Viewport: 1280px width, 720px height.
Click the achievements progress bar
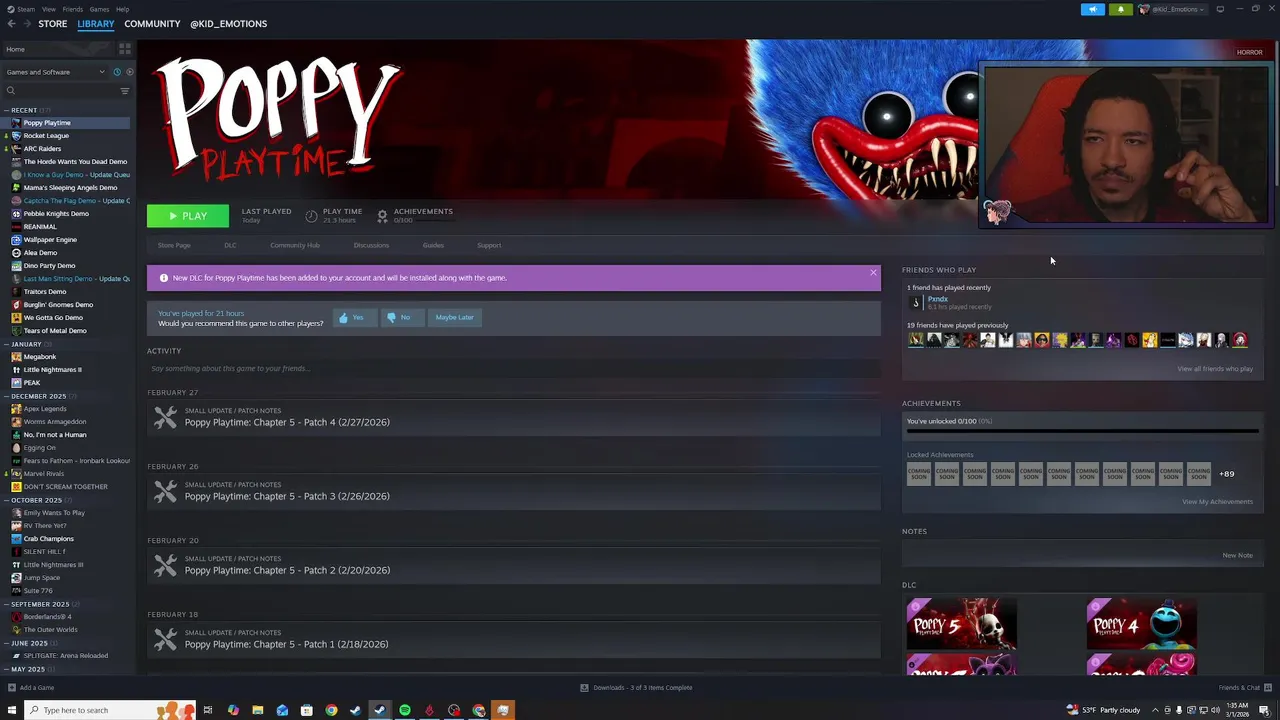tap(1082, 432)
